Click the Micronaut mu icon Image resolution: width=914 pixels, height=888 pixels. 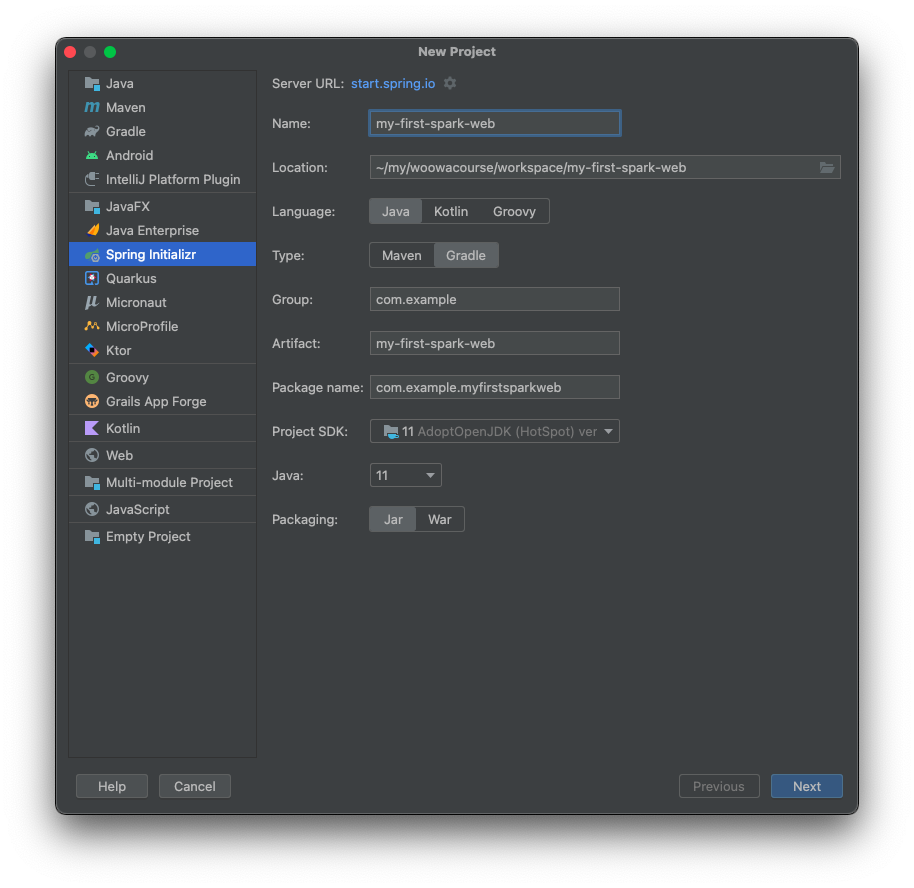92,302
